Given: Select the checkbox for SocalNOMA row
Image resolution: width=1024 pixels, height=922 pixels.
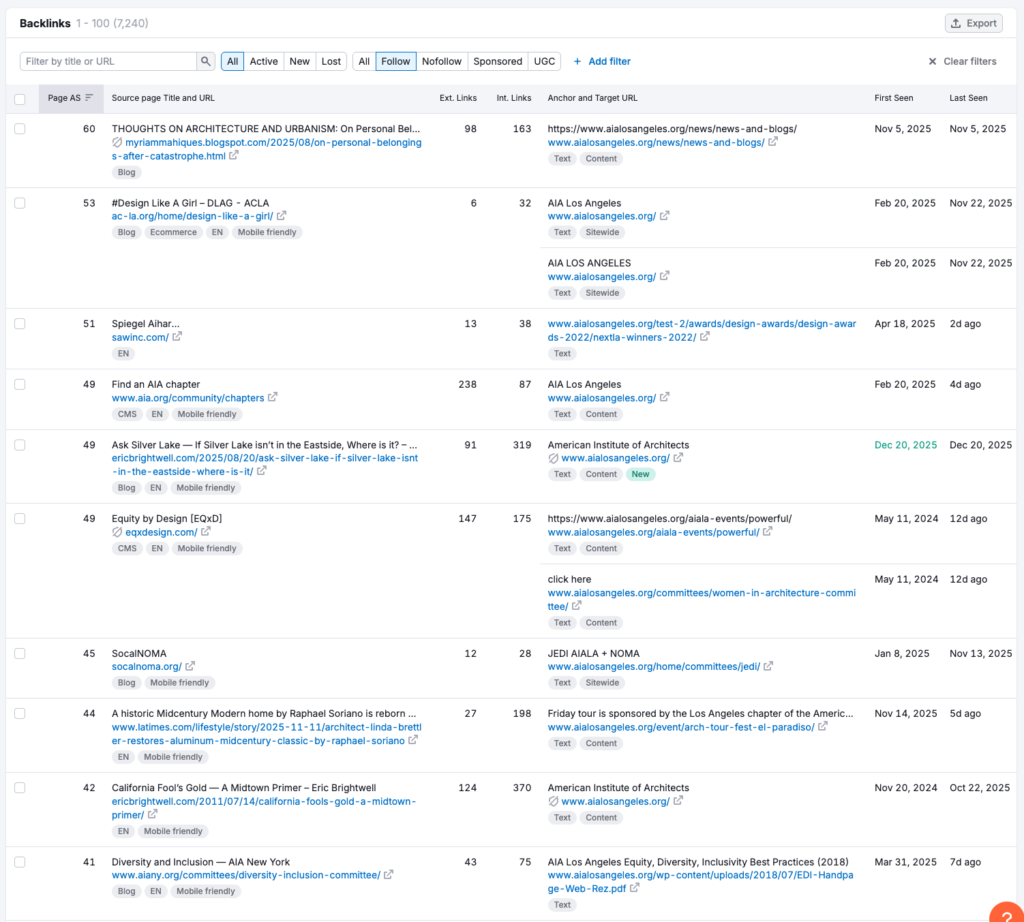Looking at the screenshot, I should (x=20, y=653).
